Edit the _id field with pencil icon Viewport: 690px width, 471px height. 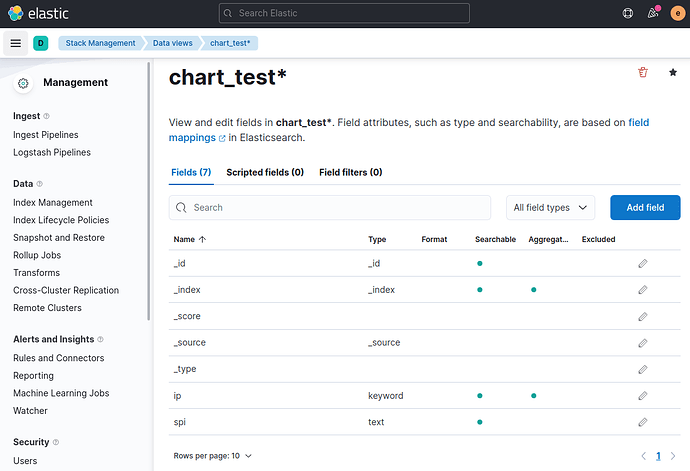643,264
